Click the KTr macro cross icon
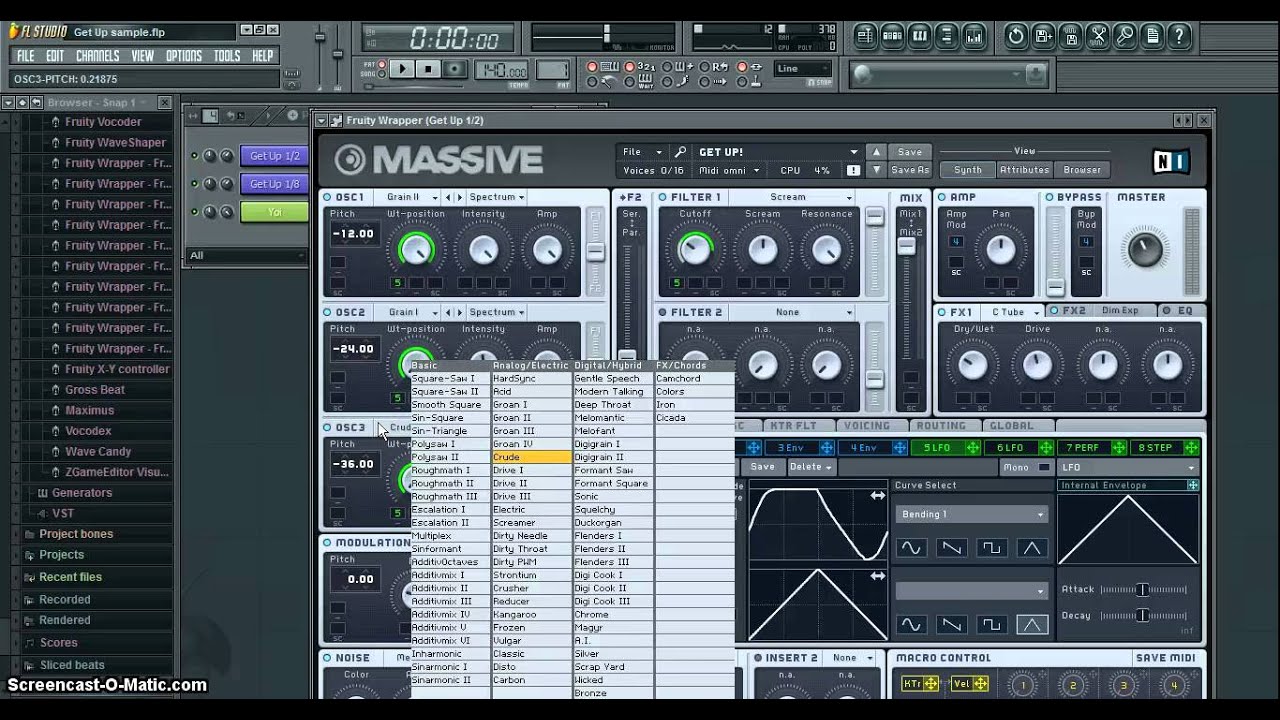This screenshot has width=1280, height=720. click(x=931, y=684)
